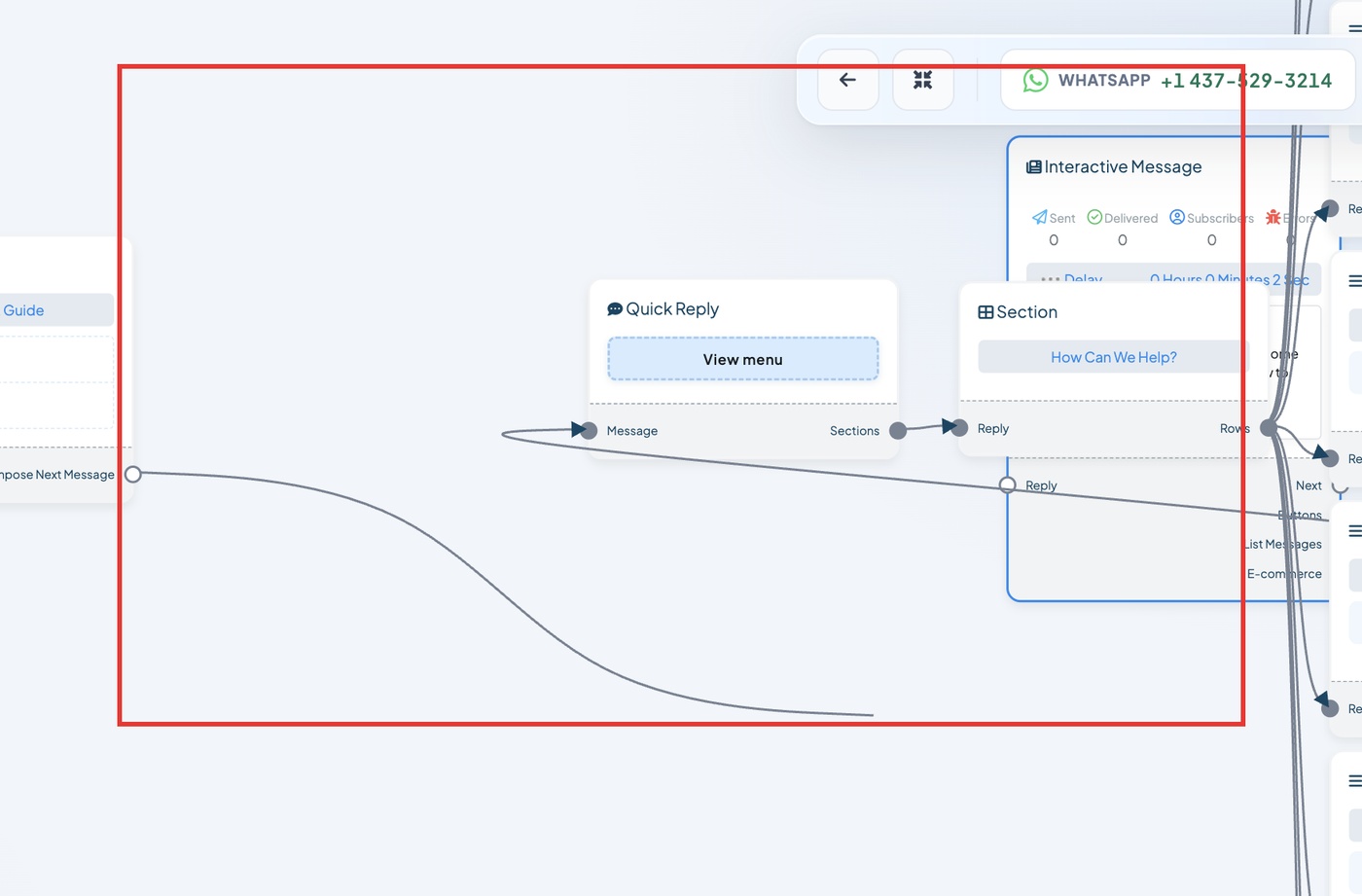Click the E-commerce output label
Screen dimensions: 1362x896
pyautogui.click(x=1284, y=574)
